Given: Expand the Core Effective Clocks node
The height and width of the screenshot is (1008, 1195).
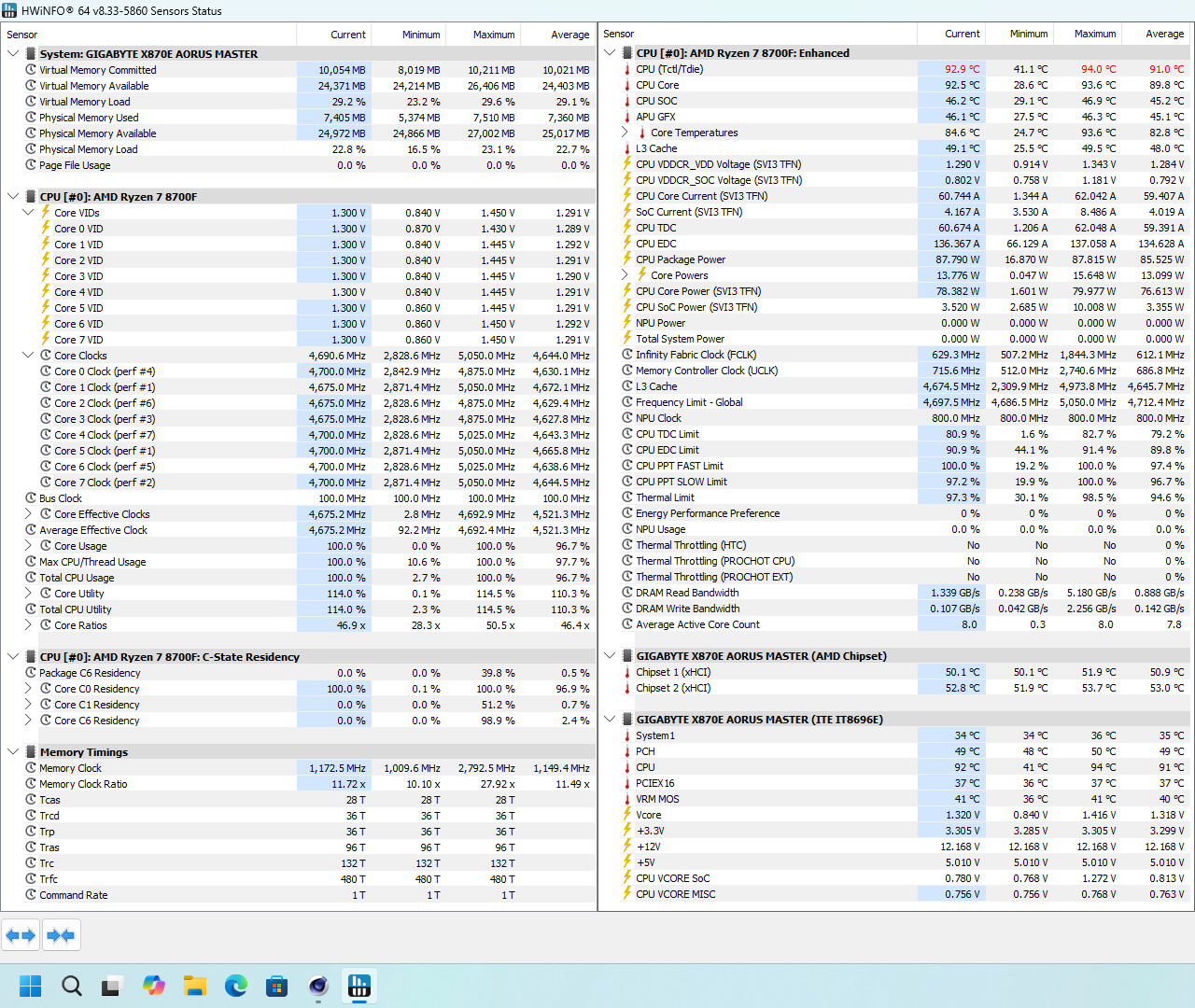Looking at the screenshot, I should pyautogui.click(x=28, y=514).
